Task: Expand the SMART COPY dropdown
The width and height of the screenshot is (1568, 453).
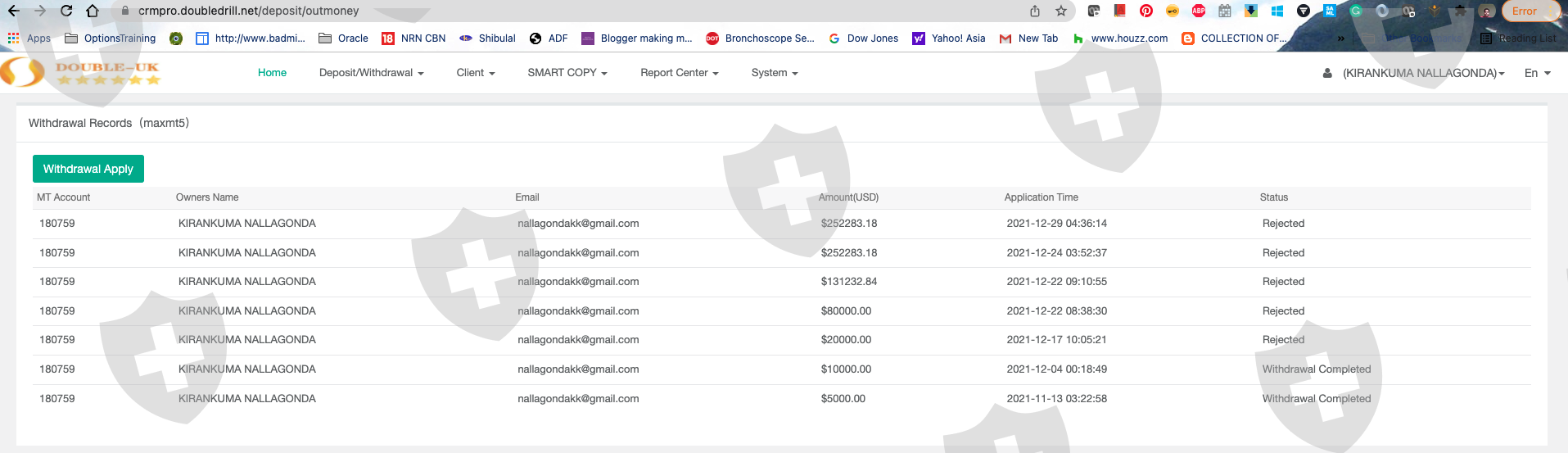Action: [567, 73]
